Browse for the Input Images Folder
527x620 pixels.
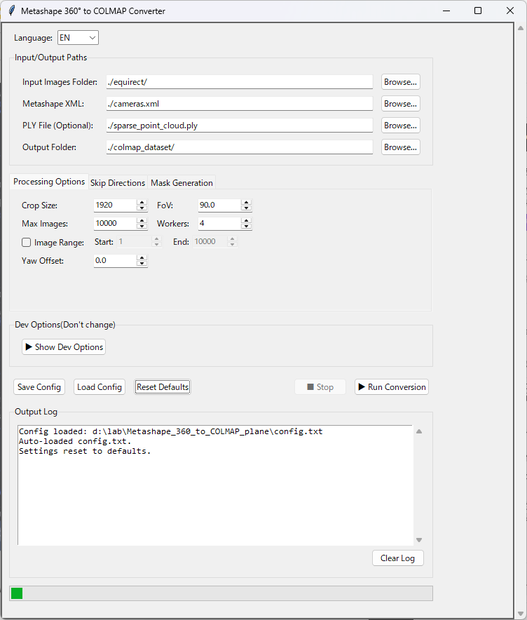(400, 82)
